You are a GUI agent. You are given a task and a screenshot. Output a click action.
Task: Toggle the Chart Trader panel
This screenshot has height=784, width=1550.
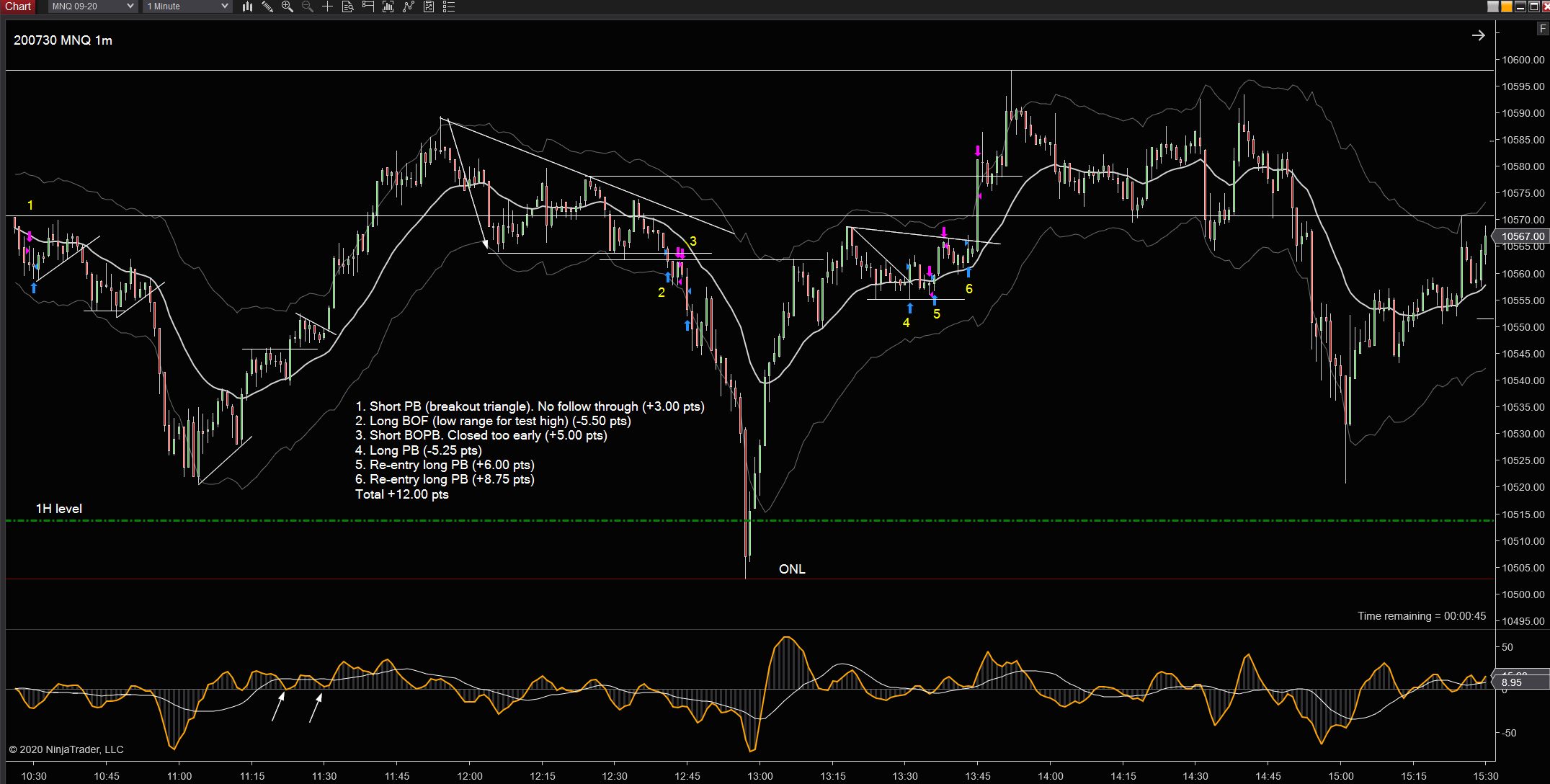point(368,6)
